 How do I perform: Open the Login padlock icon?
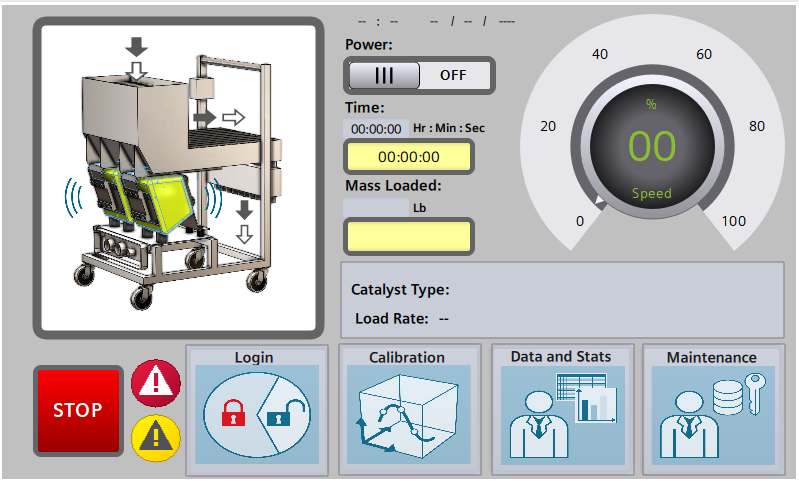click(x=257, y=414)
